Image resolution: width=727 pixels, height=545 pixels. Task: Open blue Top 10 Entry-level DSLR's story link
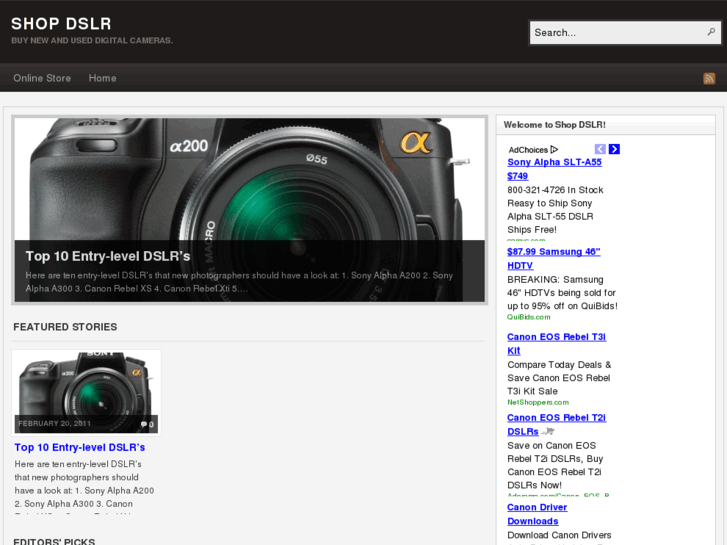click(80, 447)
